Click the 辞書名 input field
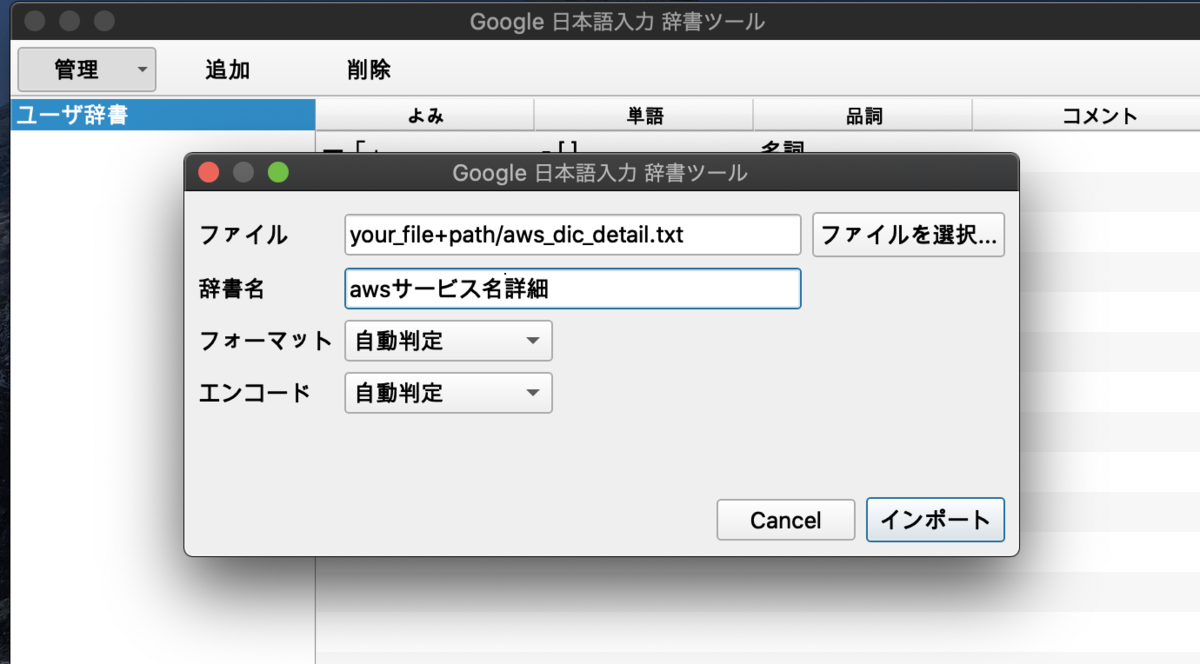The width and height of the screenshot is (1200, 664). click(573, 289)
